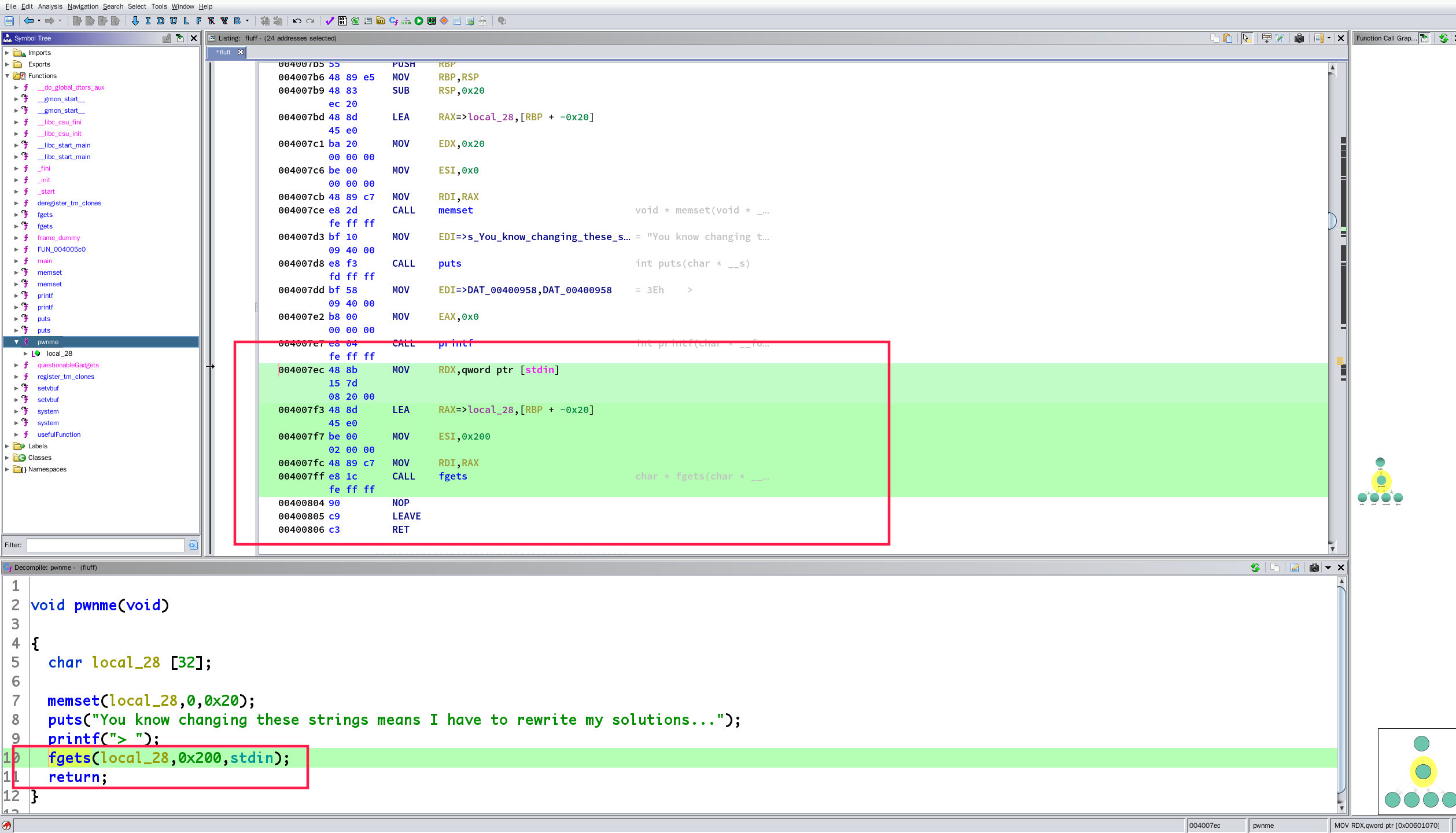Click the Listing paste icon
Viewport: 1456px width, 833px height.
(x=1228, y=38)
